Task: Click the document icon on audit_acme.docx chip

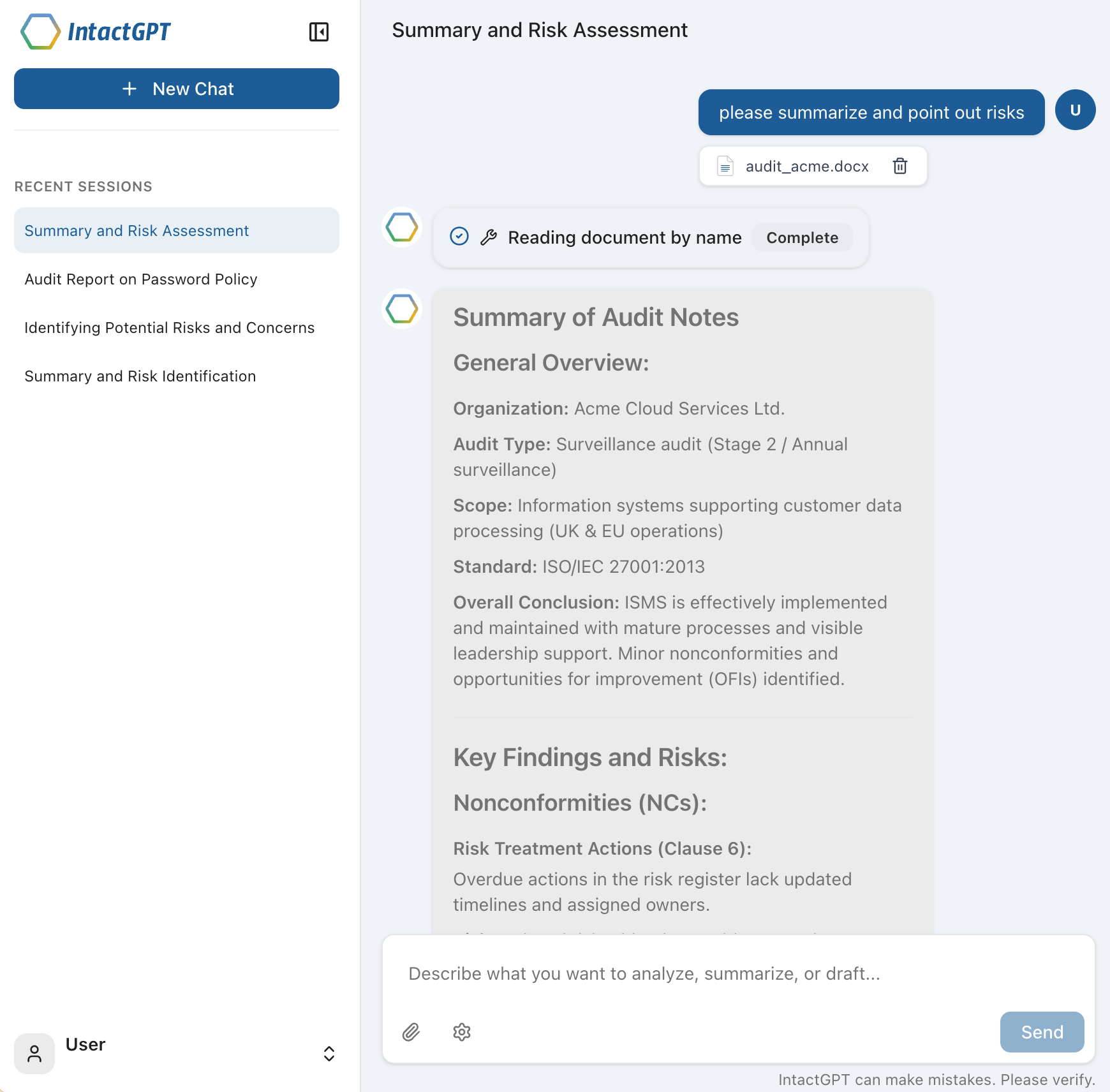Action: (x=725, y=166)
